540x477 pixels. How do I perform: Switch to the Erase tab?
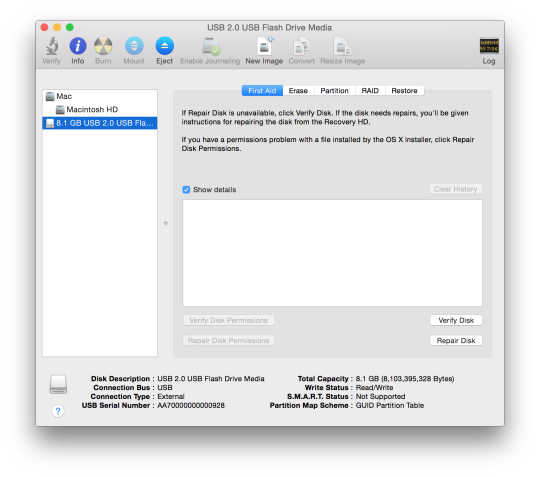[298, 91]
